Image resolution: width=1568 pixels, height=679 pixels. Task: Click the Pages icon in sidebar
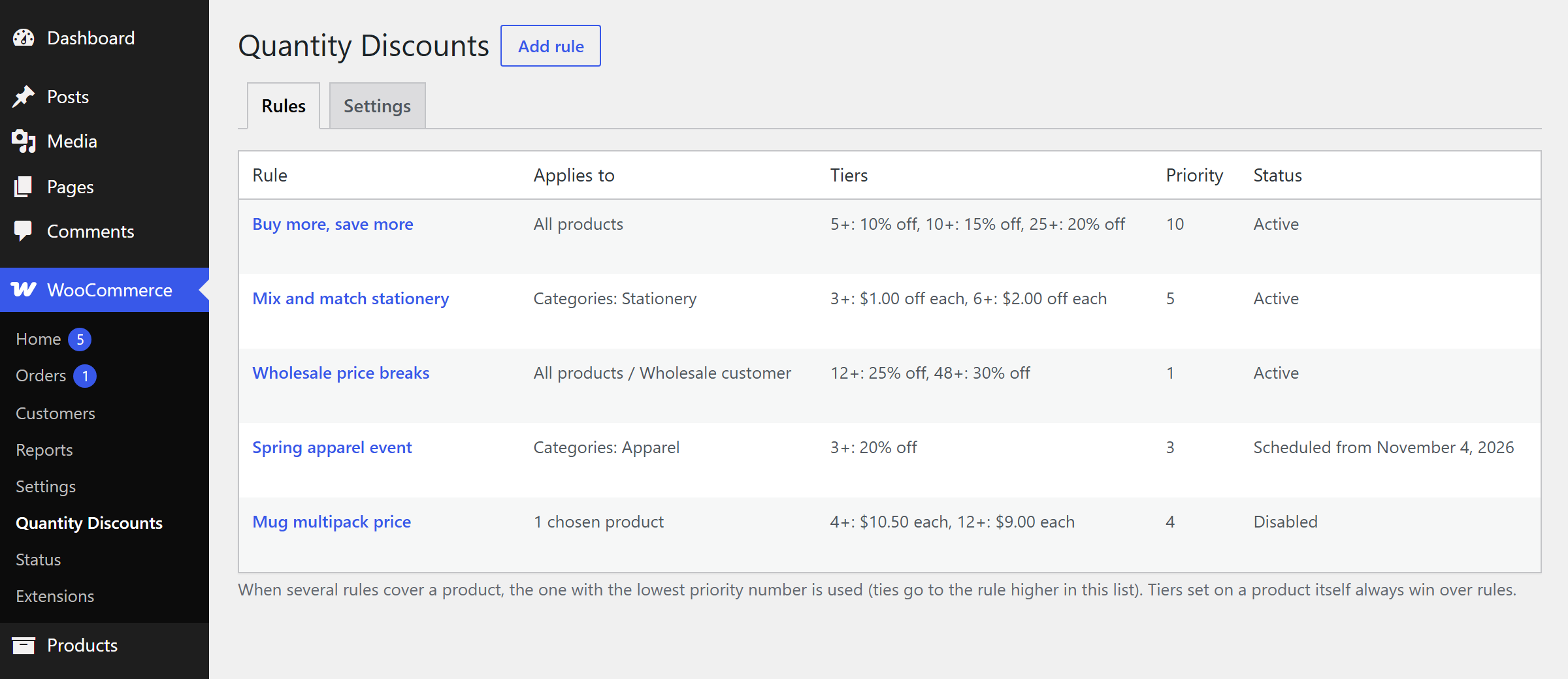coord(24,187)
